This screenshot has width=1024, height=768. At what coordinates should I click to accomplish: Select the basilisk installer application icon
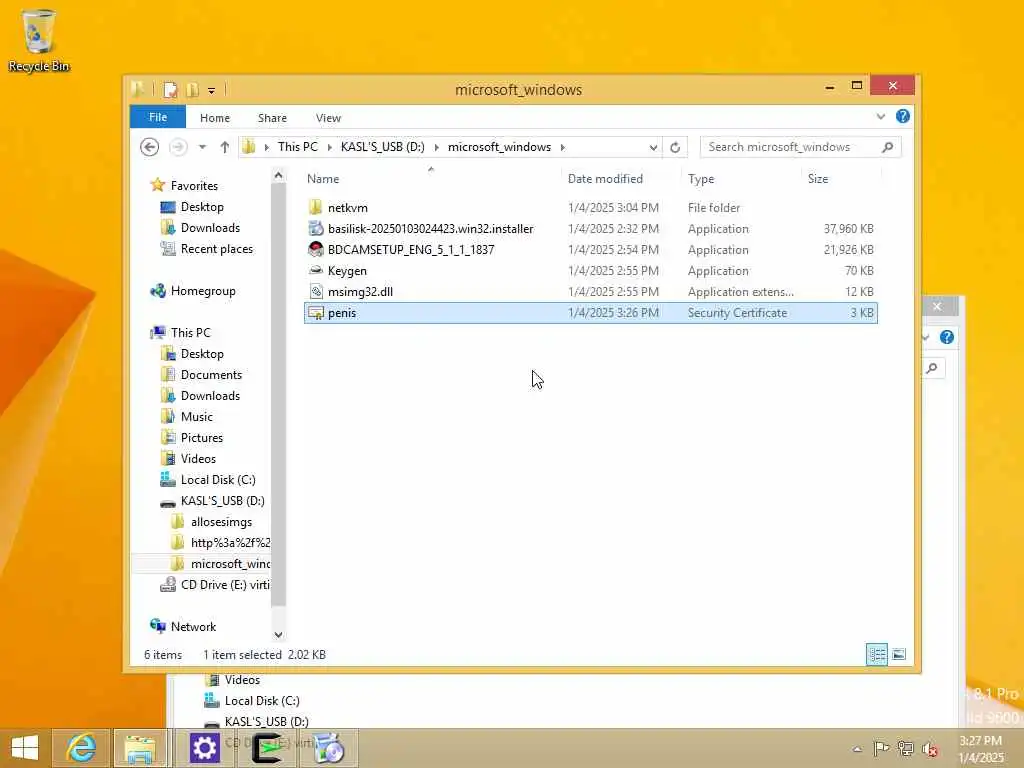click(315, 229)
